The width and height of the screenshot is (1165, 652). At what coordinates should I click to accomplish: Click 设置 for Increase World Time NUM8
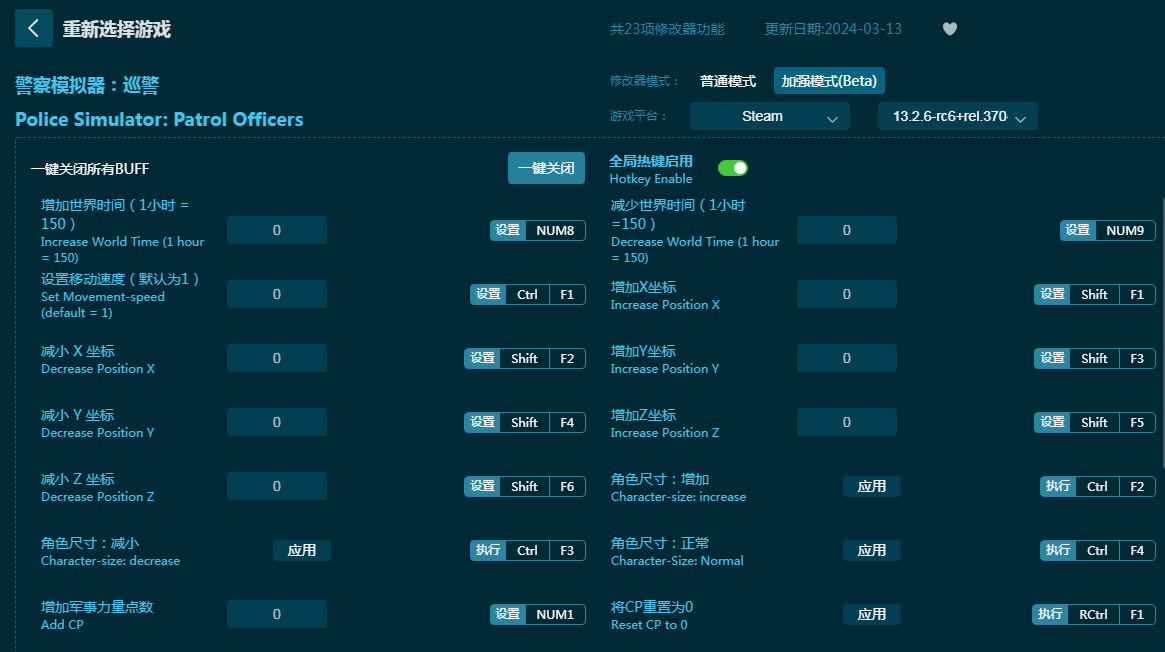pyautogui.click(x=508, y=230)
